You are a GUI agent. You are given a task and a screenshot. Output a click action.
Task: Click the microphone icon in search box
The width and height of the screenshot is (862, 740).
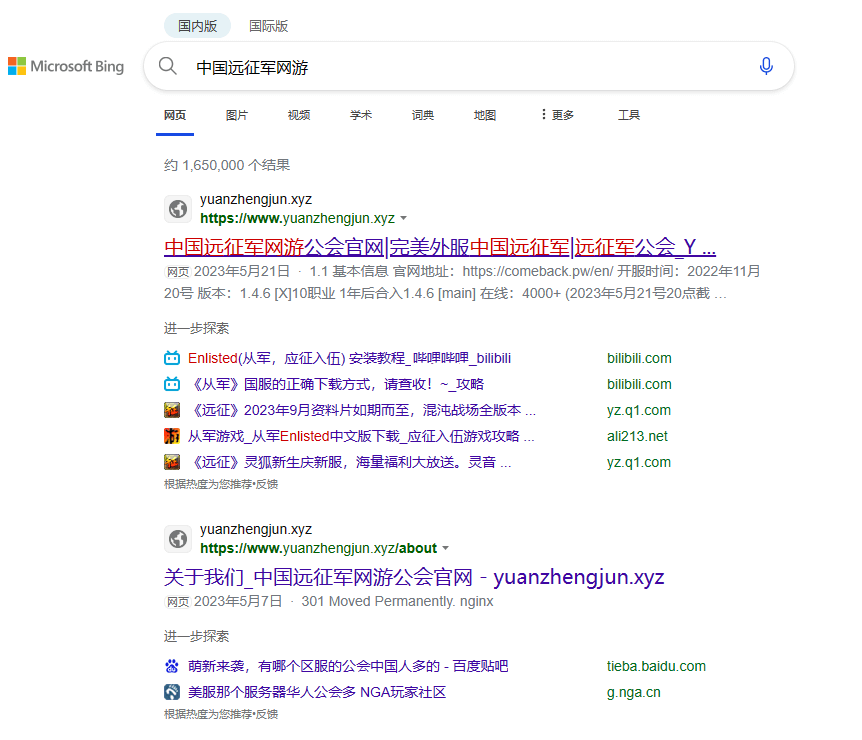[x=766, y=66]
